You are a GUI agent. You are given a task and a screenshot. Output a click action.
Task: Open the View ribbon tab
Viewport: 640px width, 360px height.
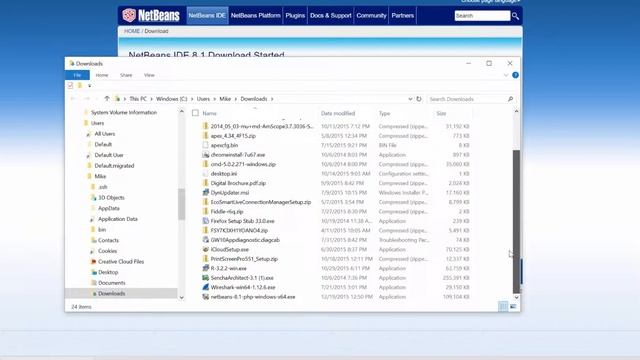(149, 75)
